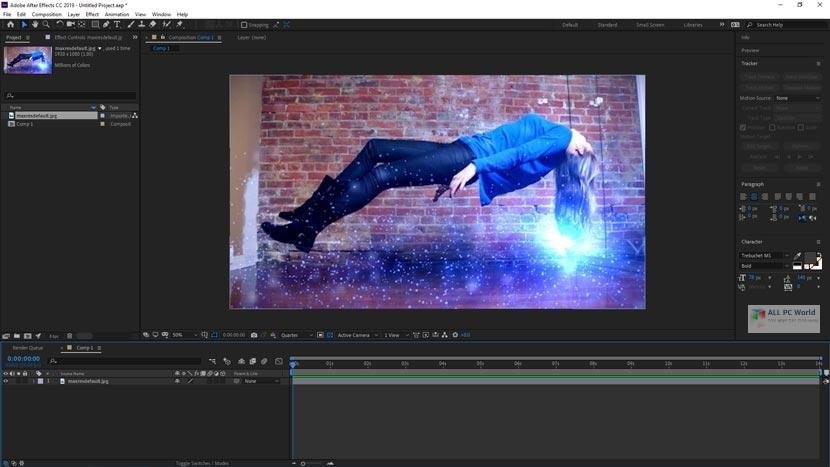Delete selected item with trash icon
The image size is (830, 467).
[x=69, y=336]
